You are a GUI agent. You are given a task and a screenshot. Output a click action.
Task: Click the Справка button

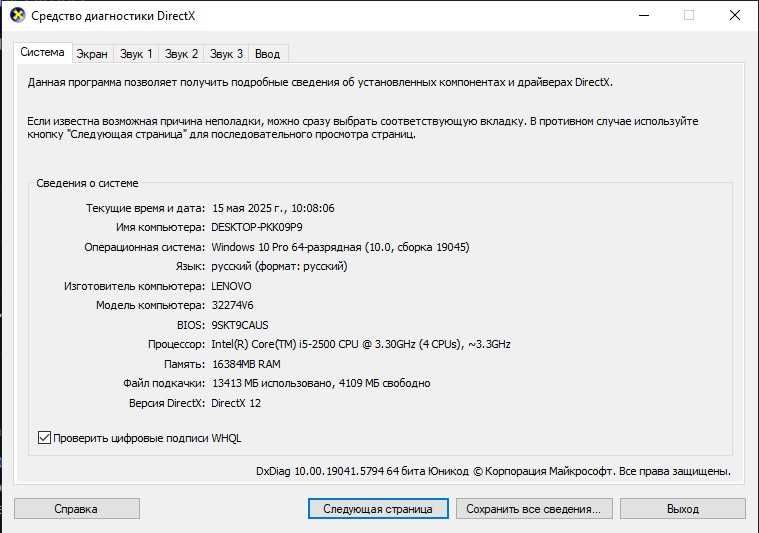pos(76,509)
